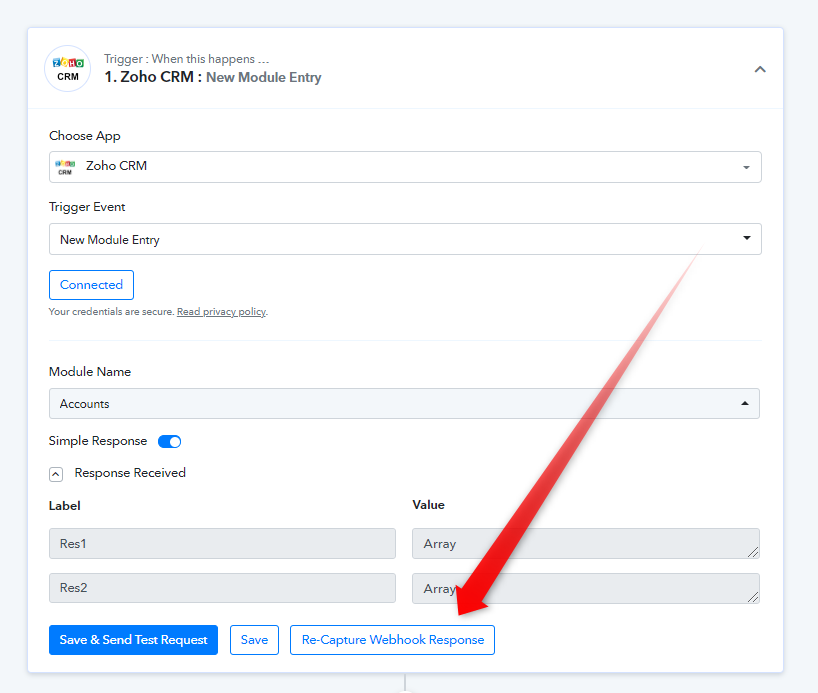Click the Res1 label field

(x=222, y=544)
